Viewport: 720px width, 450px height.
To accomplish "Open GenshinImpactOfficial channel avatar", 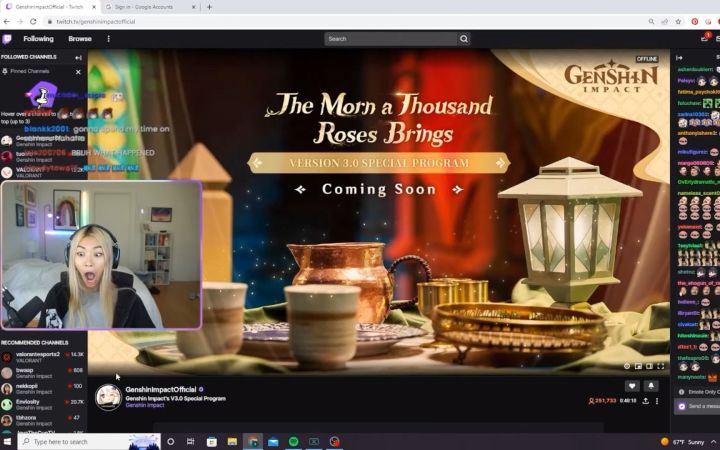I will tap(108, 397).
